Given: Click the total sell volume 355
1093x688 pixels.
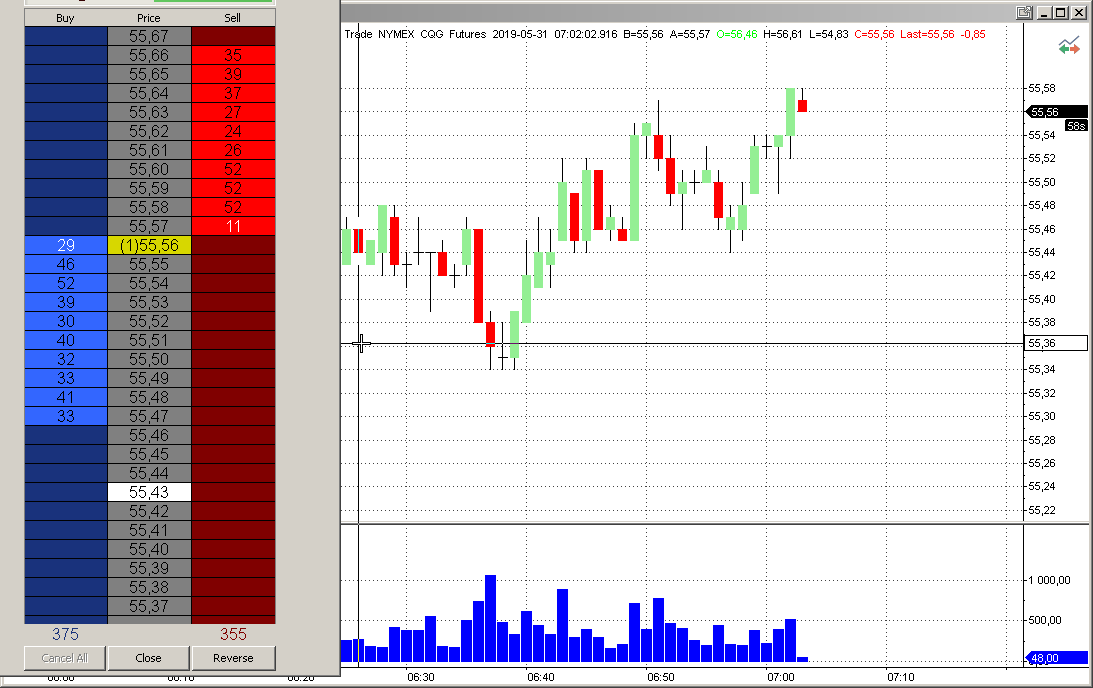Looking at the screenshot, I should 234,634.
